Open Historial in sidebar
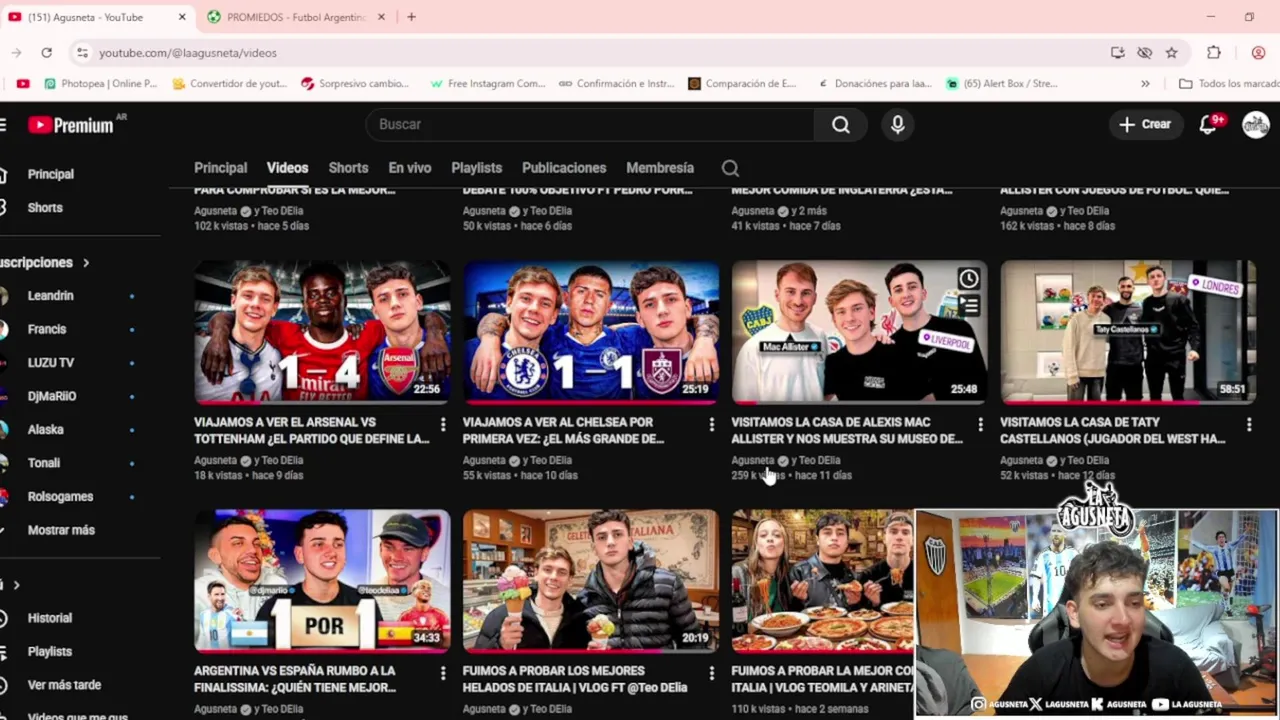The image size is (1280, 720). click(50, 618)
